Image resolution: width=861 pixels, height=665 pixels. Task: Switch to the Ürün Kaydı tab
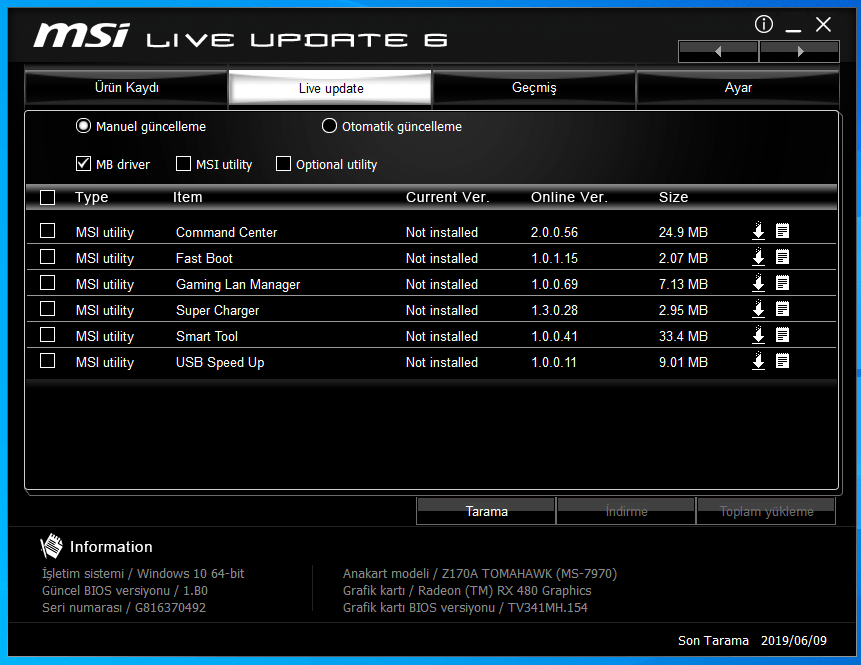pyautogui.click(x=126, y=87)
